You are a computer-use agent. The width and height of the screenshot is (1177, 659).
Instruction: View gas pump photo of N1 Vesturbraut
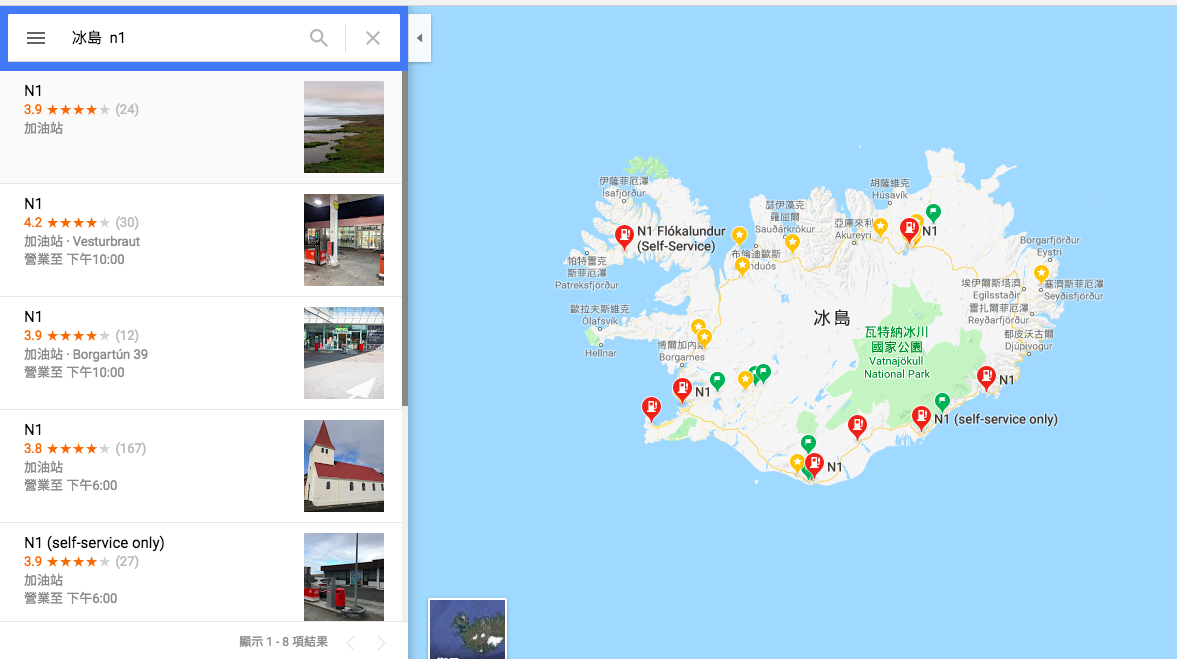tap(344, 240)
